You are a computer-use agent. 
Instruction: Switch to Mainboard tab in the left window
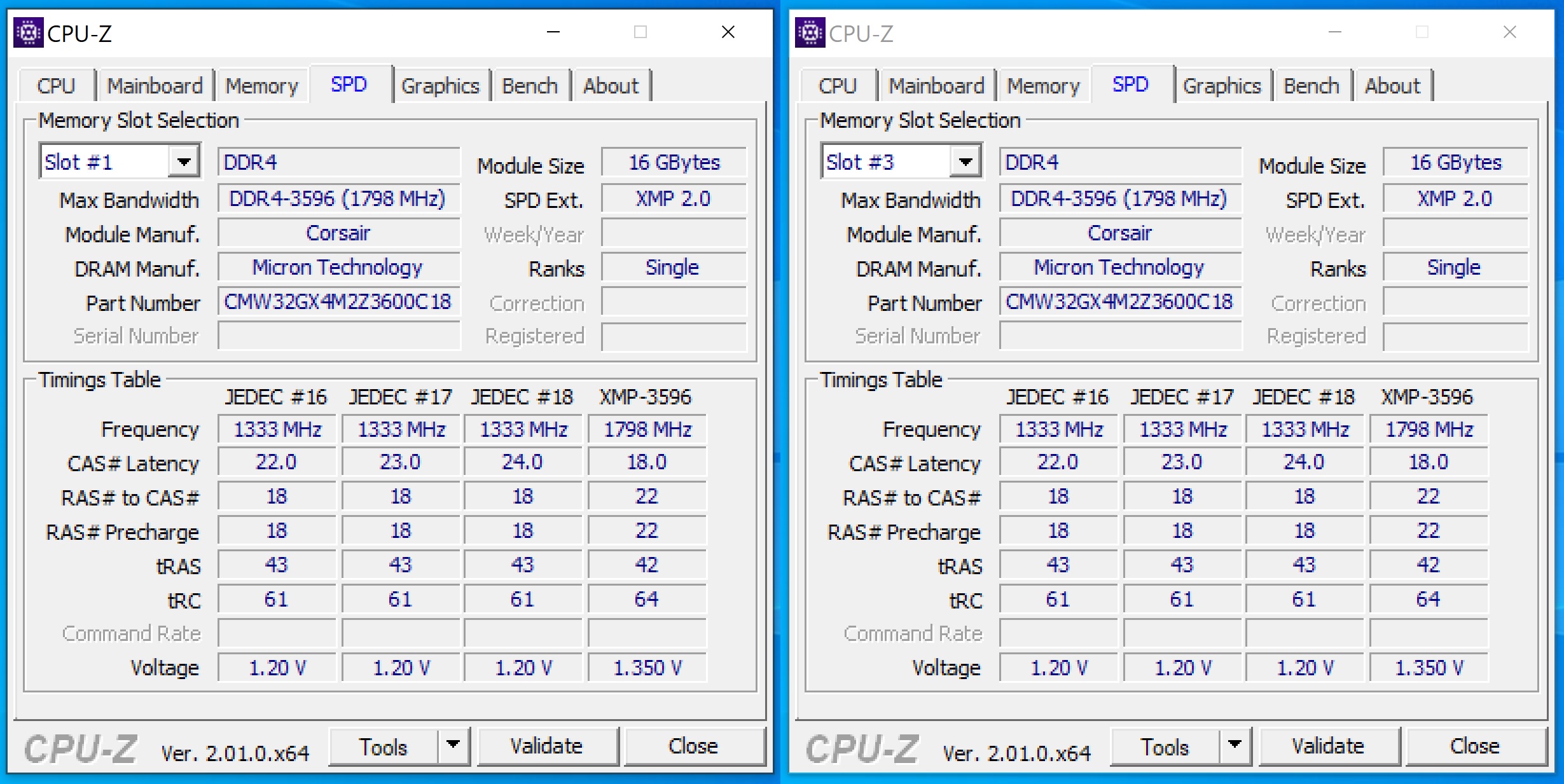[x=155, y=86]
